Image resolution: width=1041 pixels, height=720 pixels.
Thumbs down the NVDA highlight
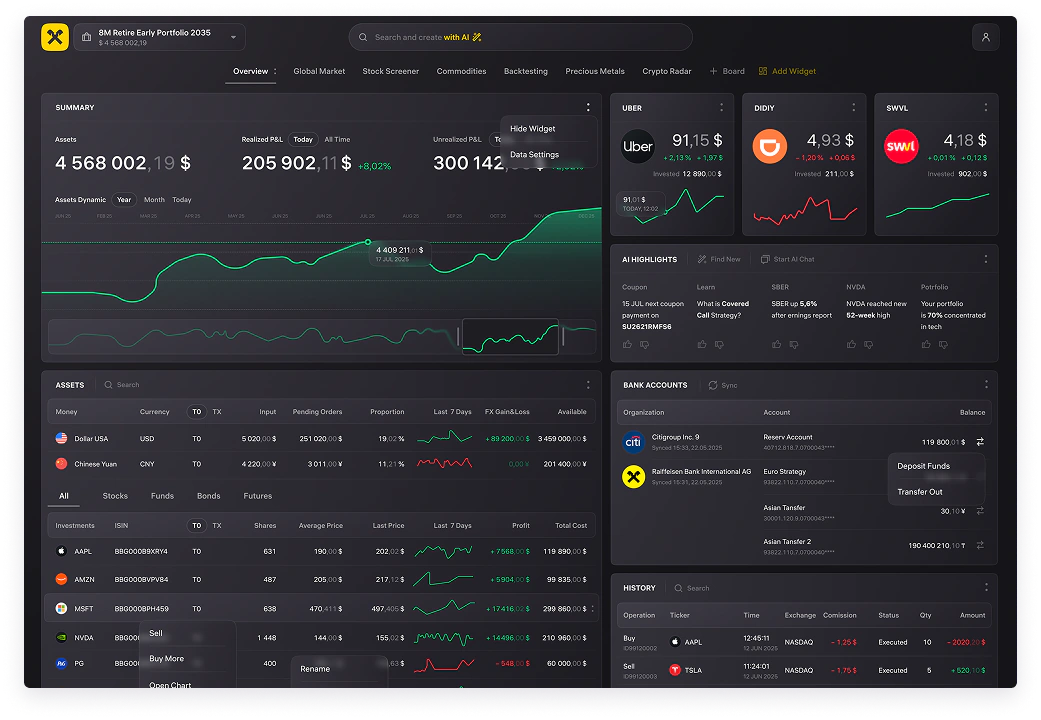[868, 344]
